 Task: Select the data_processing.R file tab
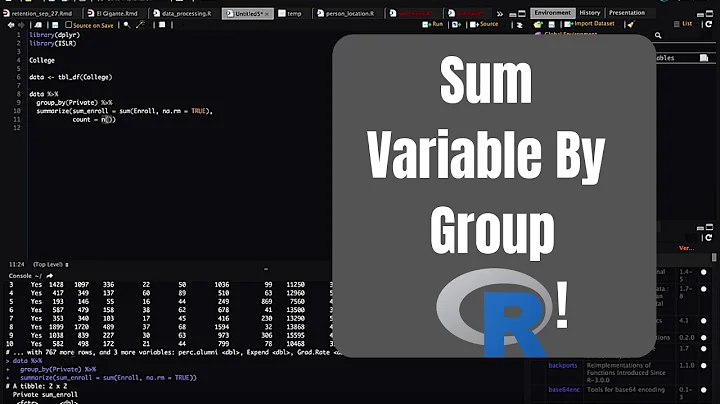186,14
